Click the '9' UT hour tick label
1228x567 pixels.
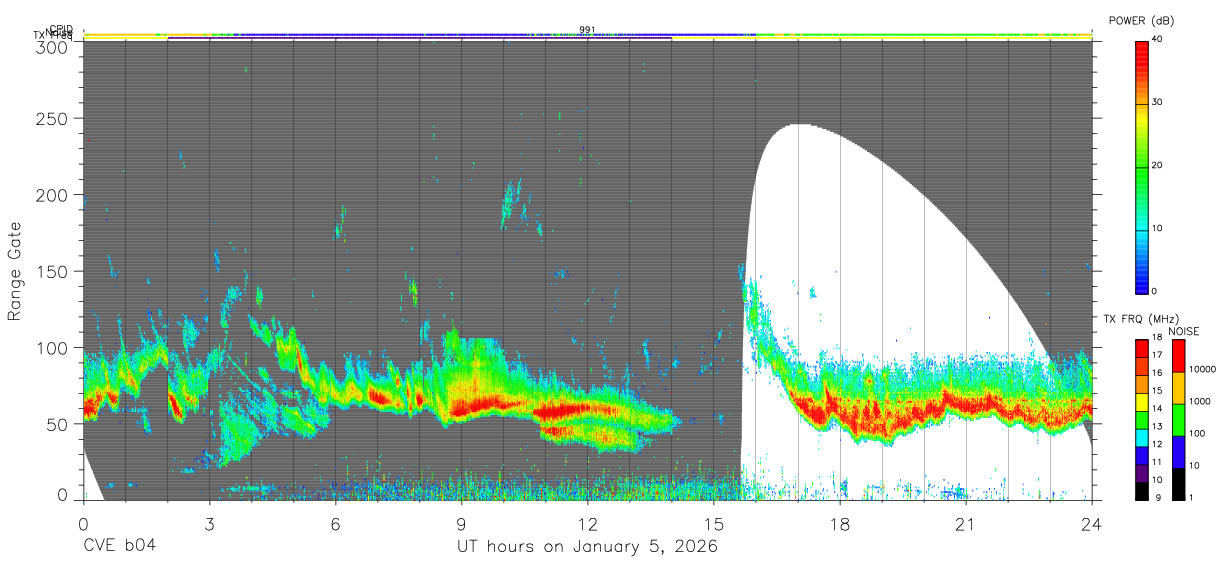point(461,524)
